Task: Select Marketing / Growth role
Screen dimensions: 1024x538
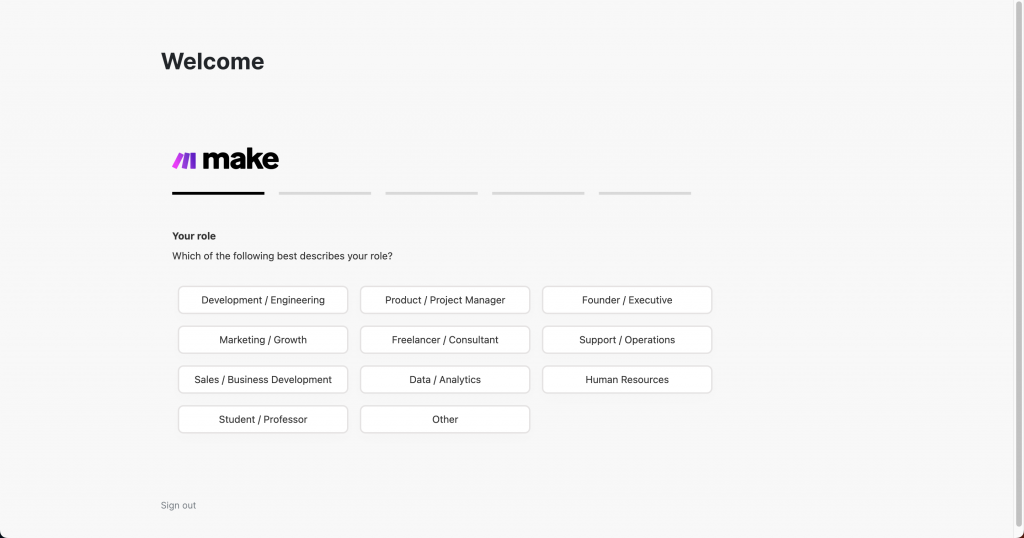Action: click(x=263, y=340)
